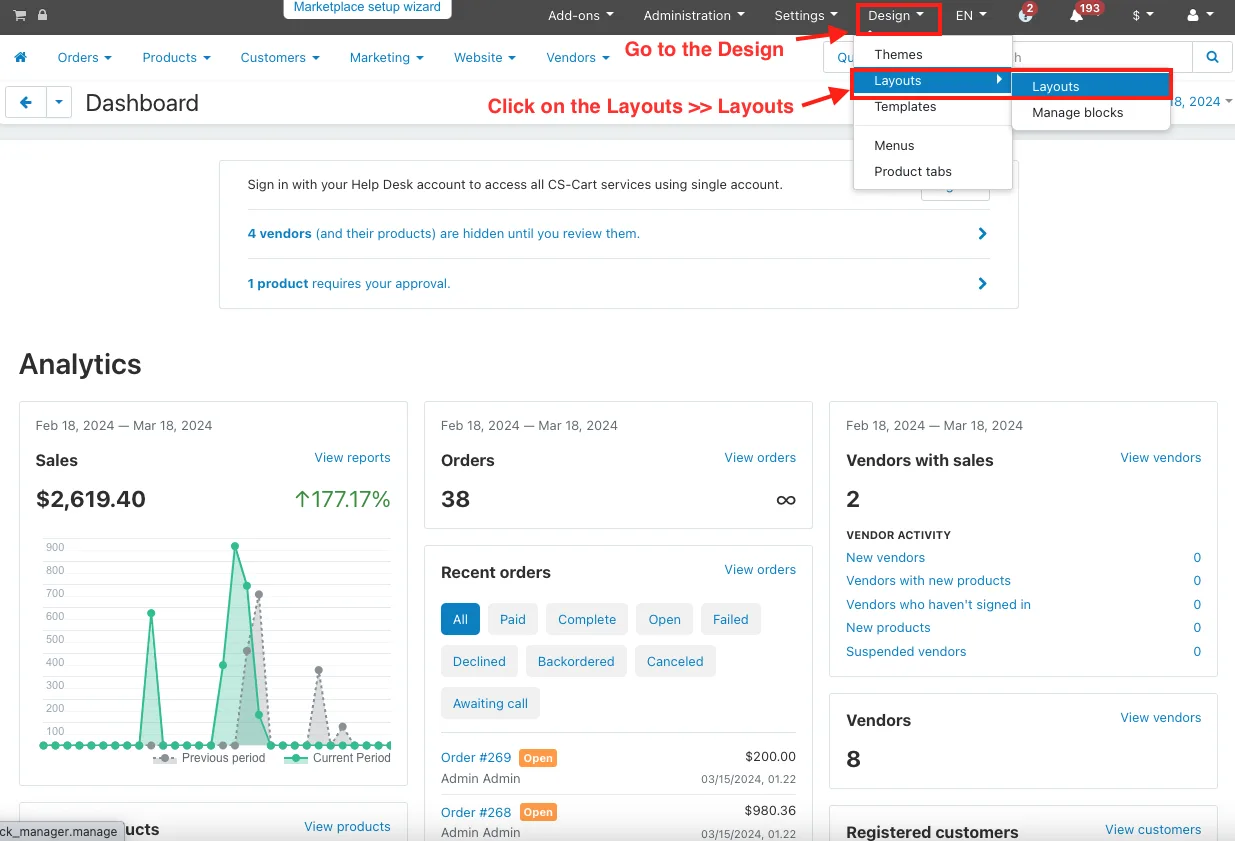Click the user account icon
The width and height of the screenshot is (1235, 841).
(x=1197, y=16)
